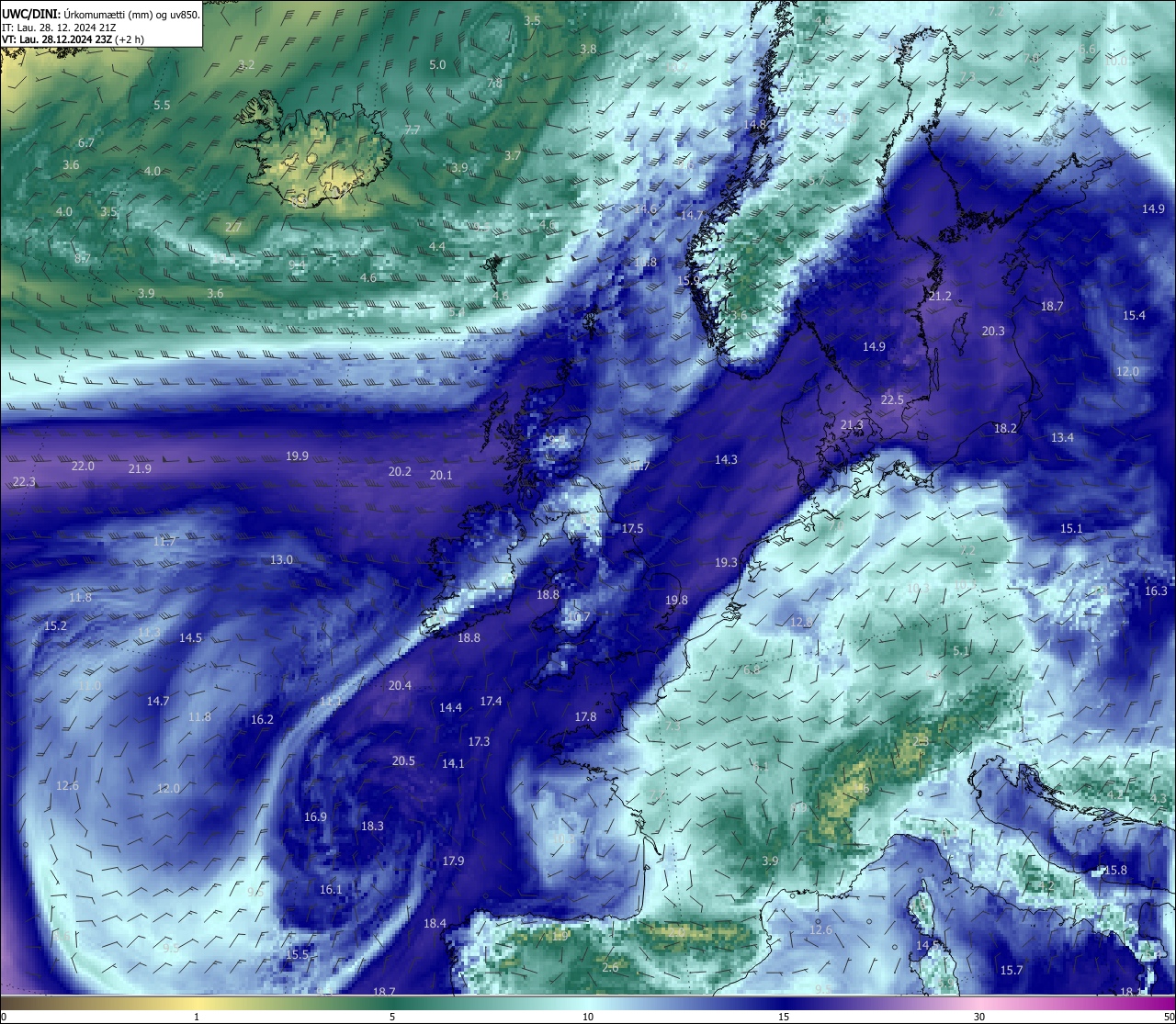
Task: Click the map value 13.0
Action: pyautogui.click(x=281, y=560)
